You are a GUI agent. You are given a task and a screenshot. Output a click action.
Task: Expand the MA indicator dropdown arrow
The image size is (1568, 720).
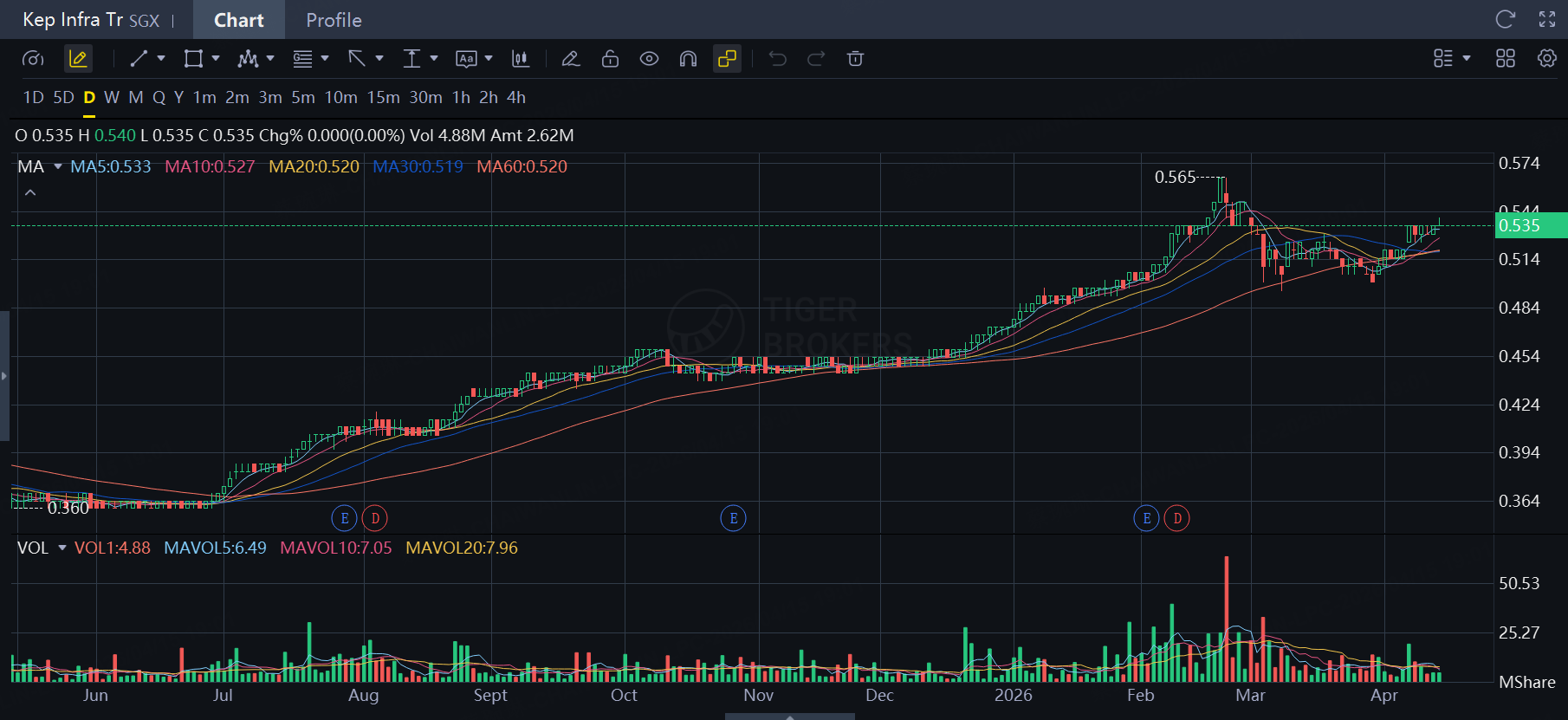58,166
